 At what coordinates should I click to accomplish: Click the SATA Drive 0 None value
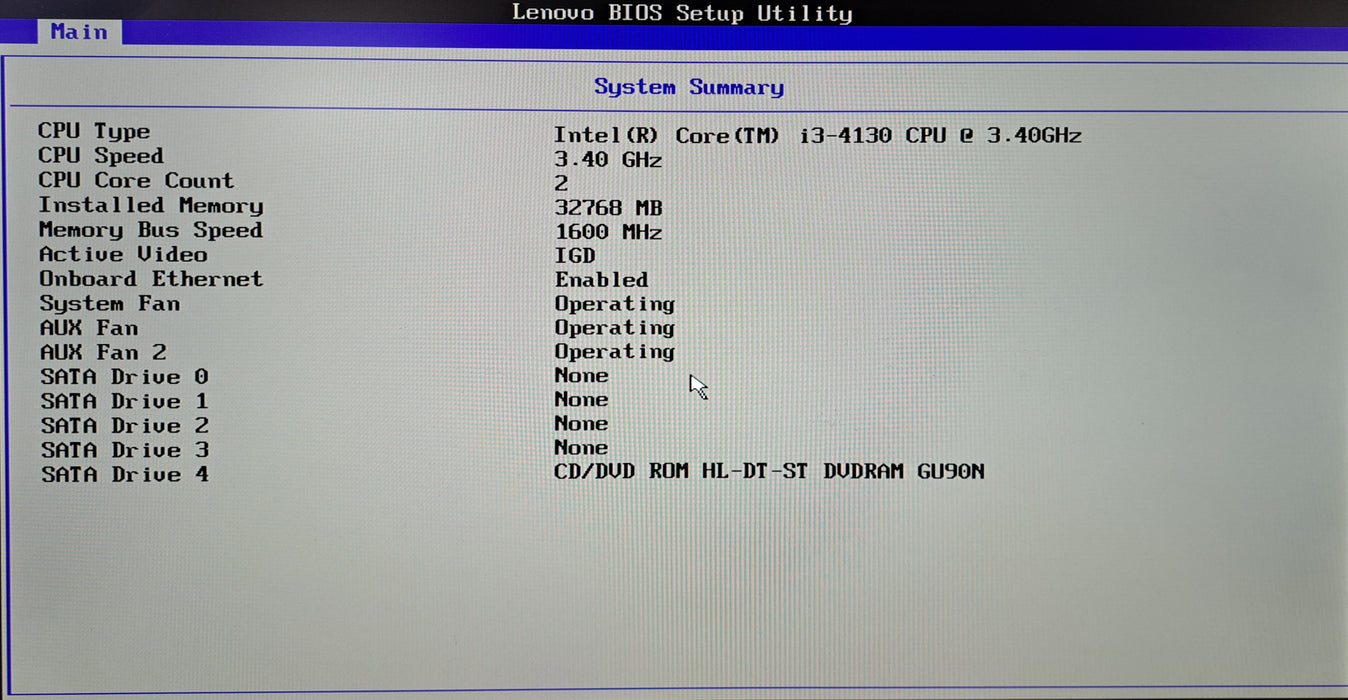click(x=581, y=375)
